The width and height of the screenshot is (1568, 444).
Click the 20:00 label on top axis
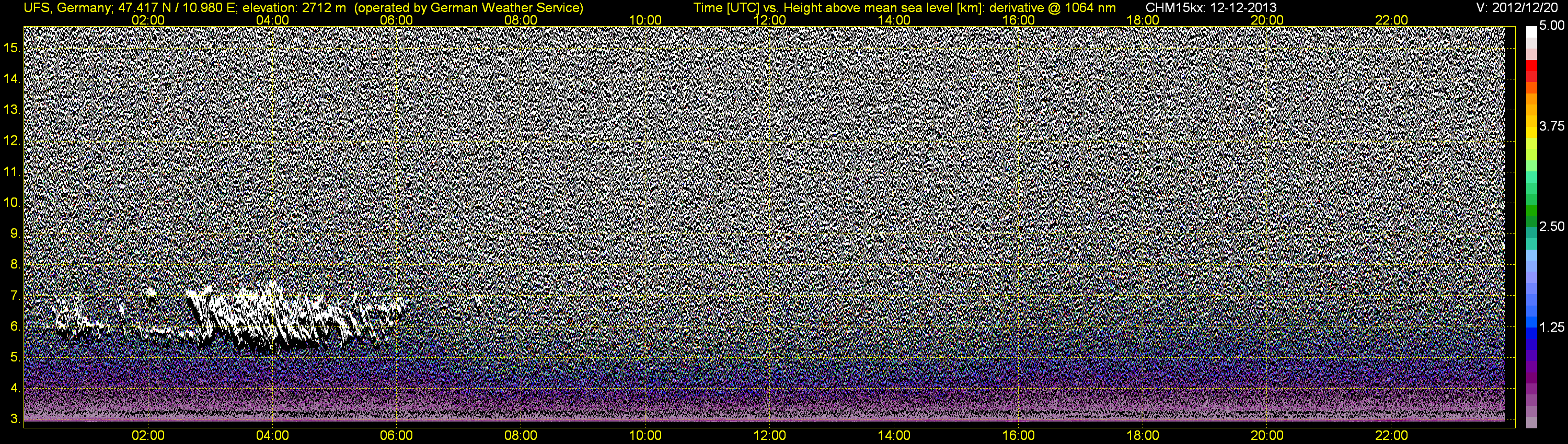point(1268,20)
